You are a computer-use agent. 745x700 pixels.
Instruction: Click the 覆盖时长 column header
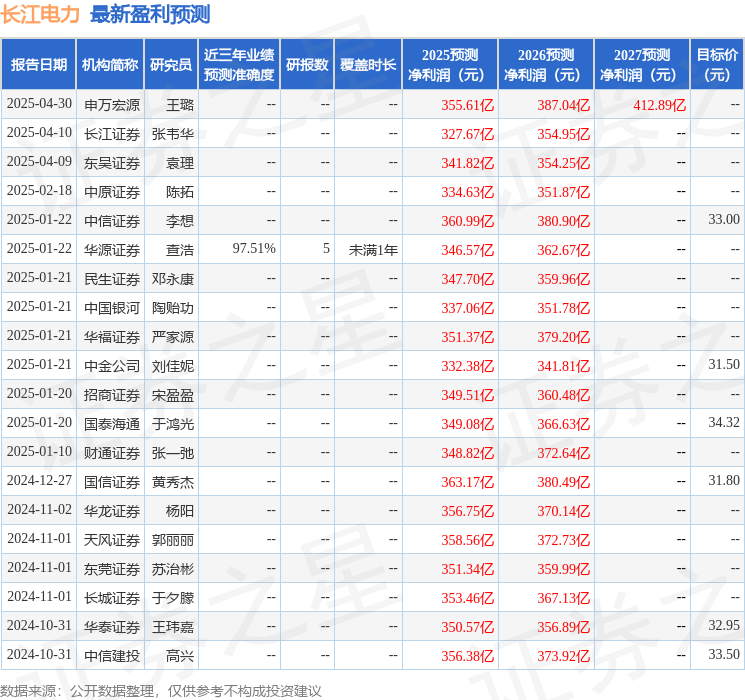368,65
